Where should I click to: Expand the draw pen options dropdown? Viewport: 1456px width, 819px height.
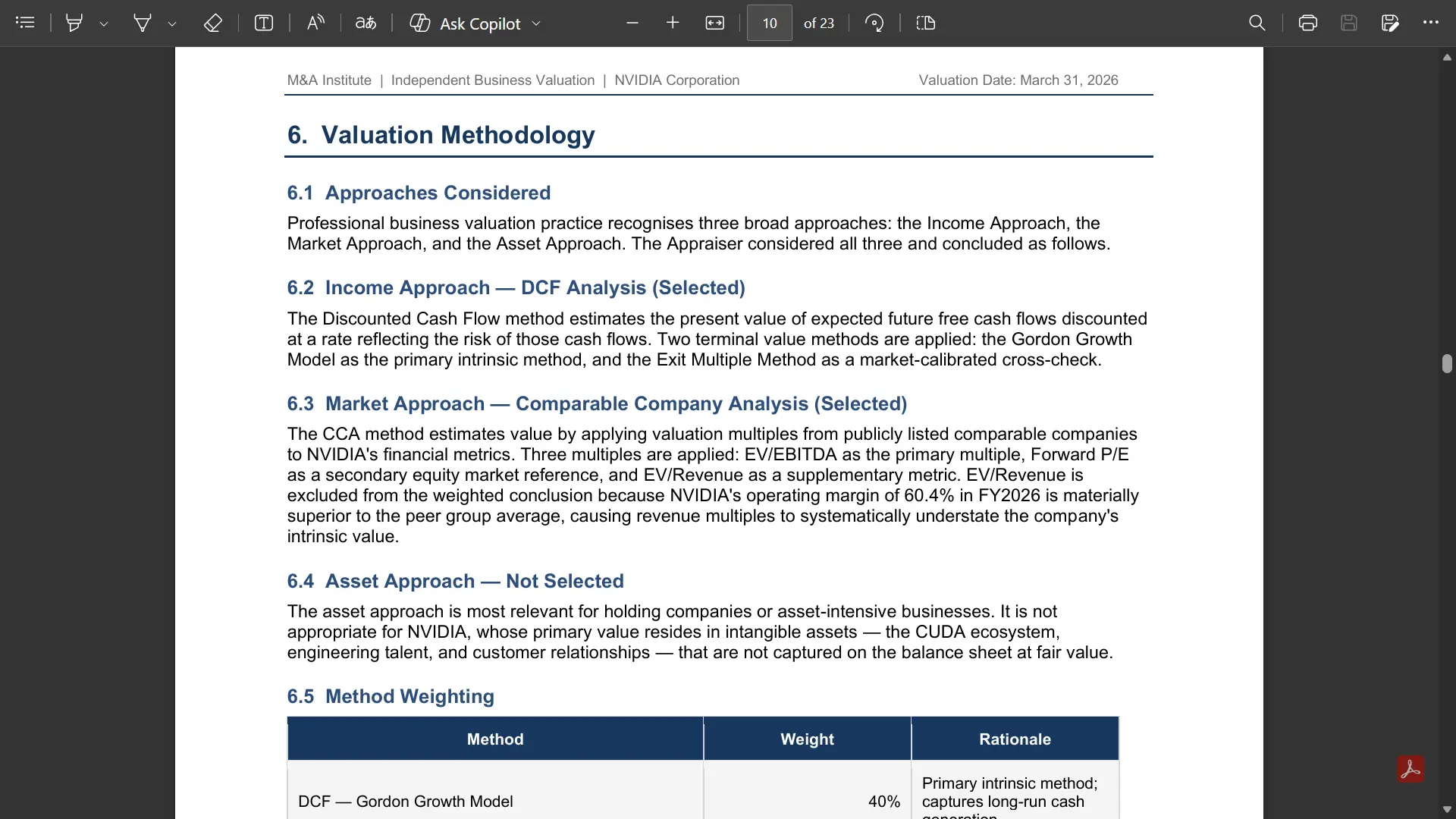tap(172, 24)
